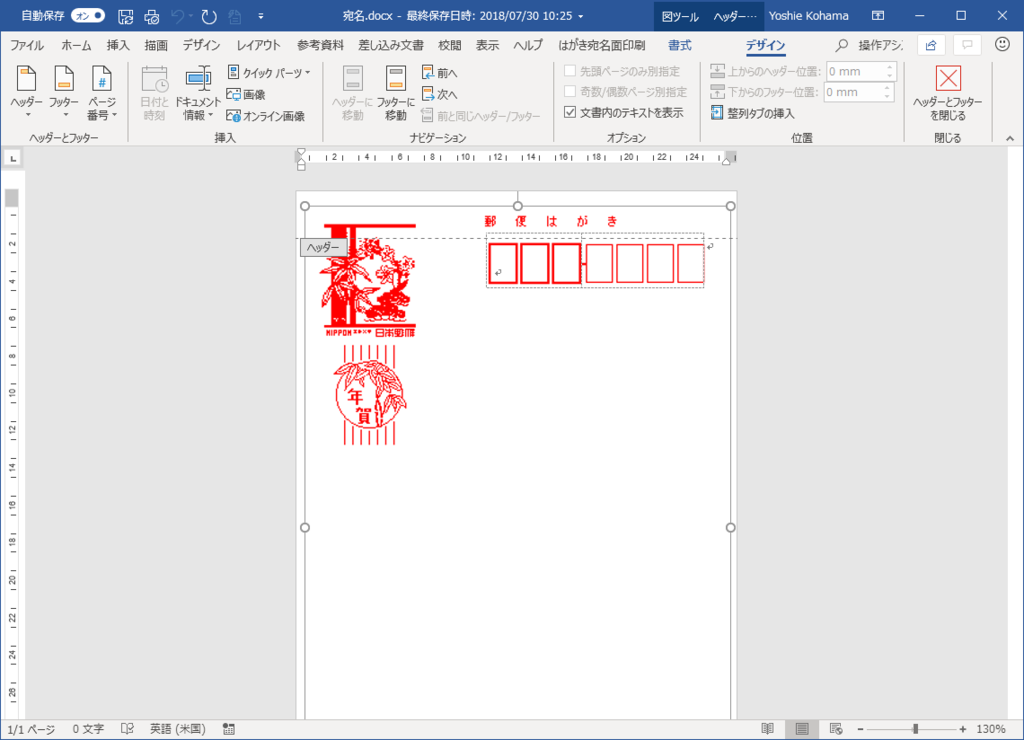Image resolution: width=1024 pixels, height=740 pixels.
Task: Close header and footer with red X button
Action: pos(948,92)
